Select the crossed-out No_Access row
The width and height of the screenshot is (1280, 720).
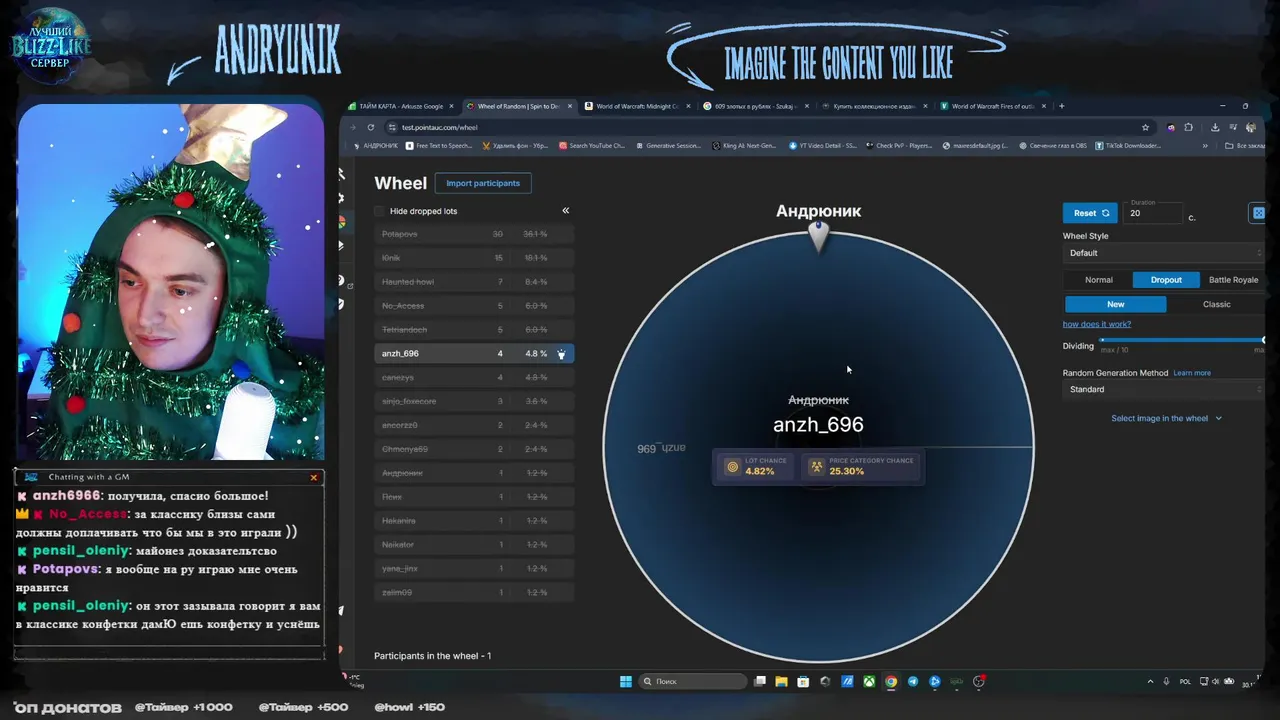click(x=474, y=306)
